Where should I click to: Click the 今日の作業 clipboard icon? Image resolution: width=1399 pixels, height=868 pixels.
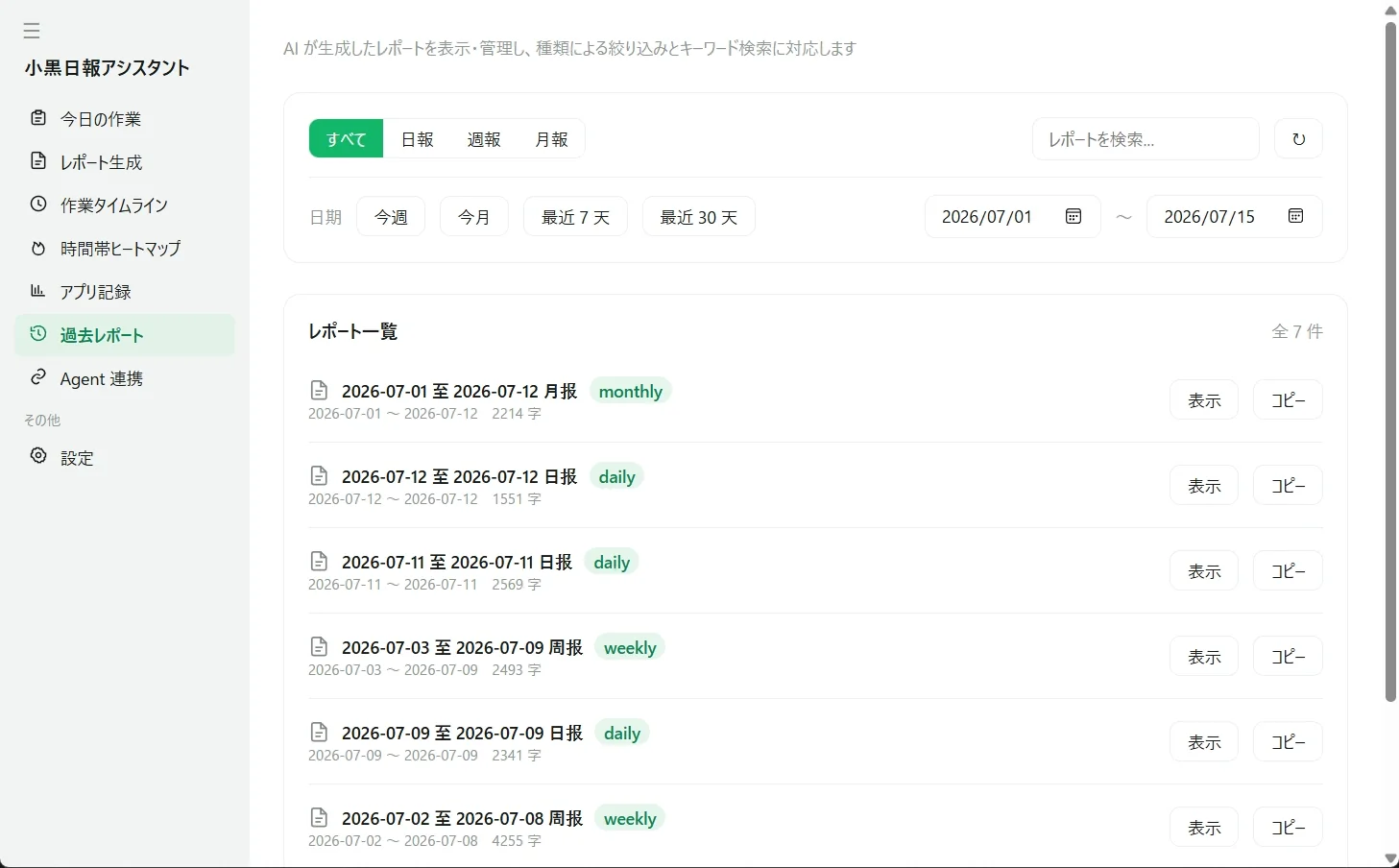point(38,118)
